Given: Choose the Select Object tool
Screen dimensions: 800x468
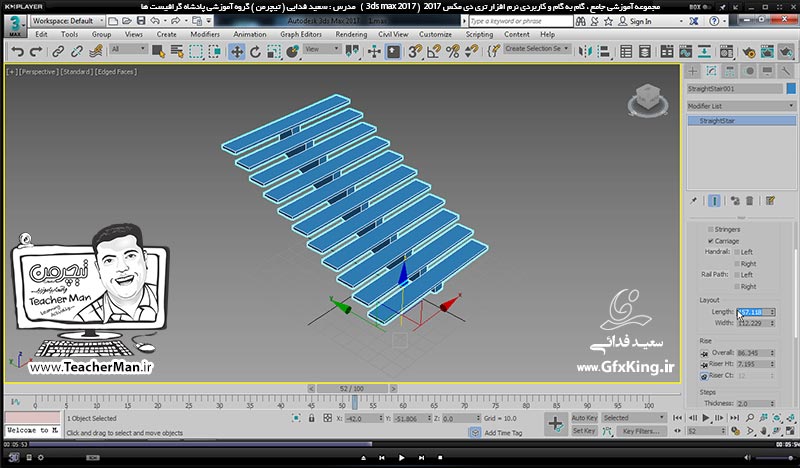Looking at the screenshot, I should (158, 52).
